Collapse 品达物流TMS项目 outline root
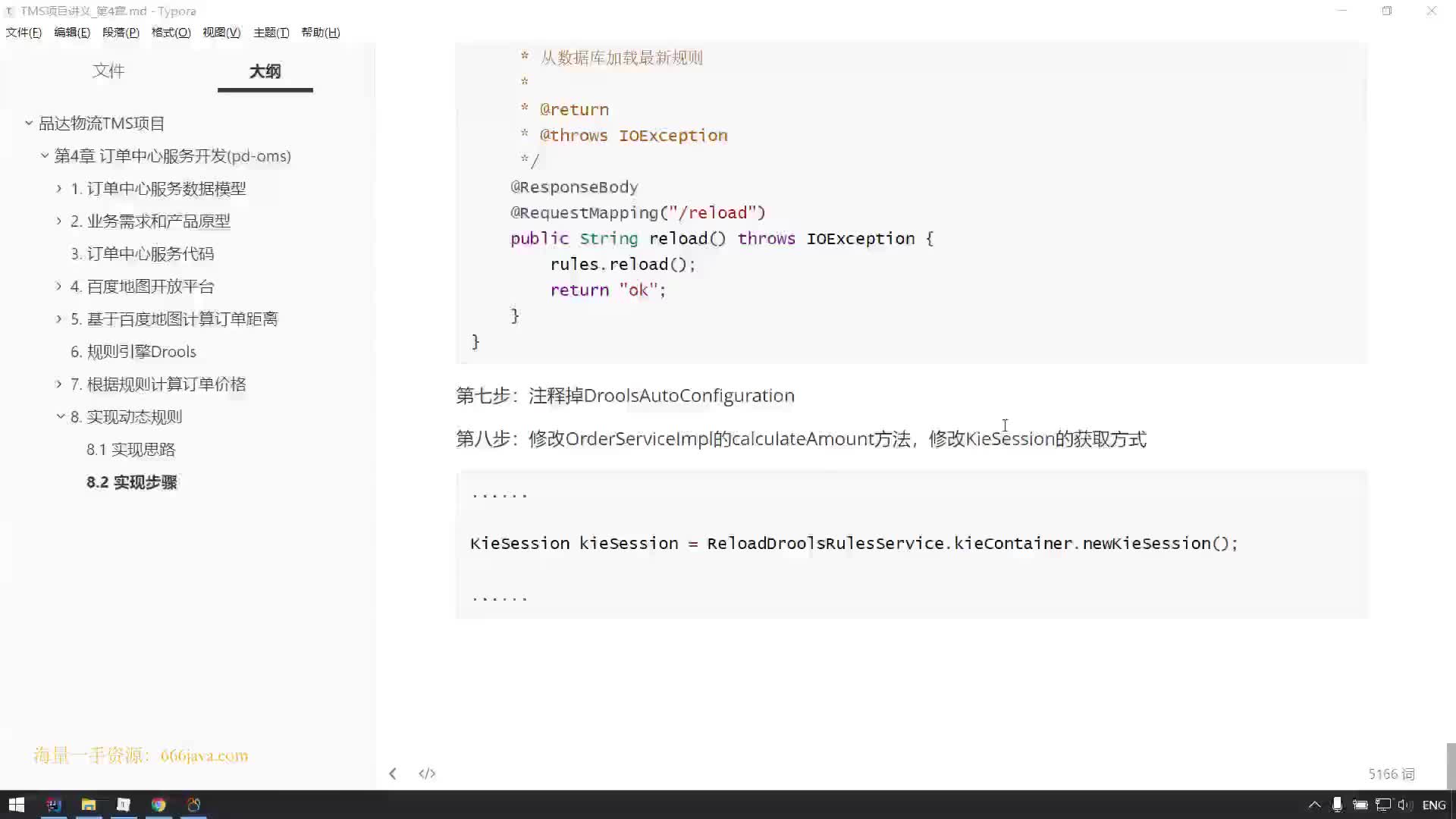Image resolution: width=1456 pixels, height=819 pixels. [29, 123]
